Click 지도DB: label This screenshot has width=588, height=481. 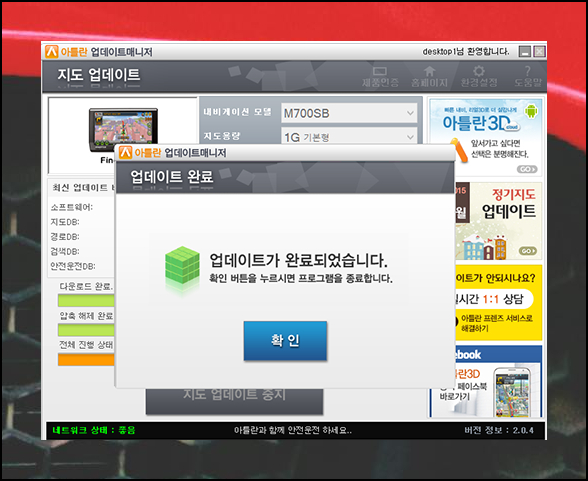tap(65, 222)
